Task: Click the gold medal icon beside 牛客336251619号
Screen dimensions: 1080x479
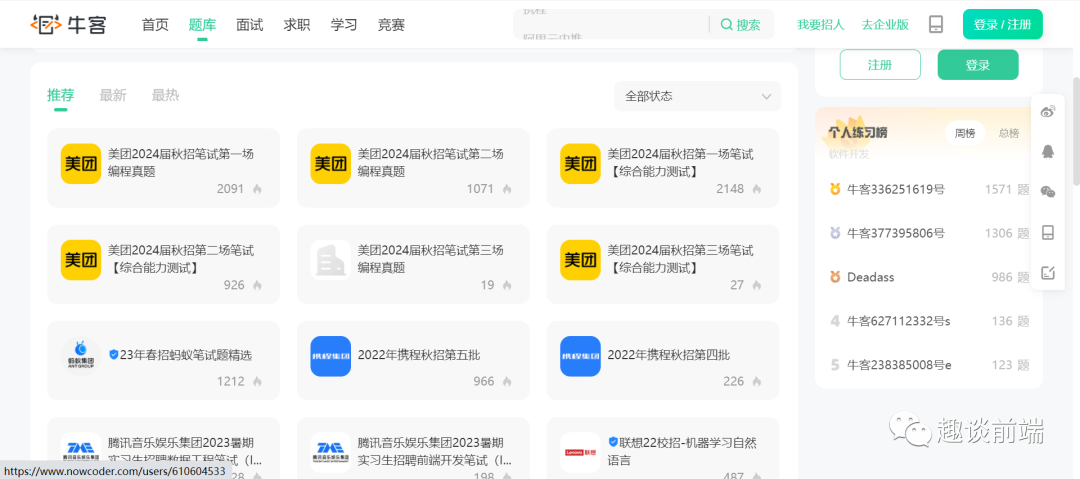Action: (835, 189)
